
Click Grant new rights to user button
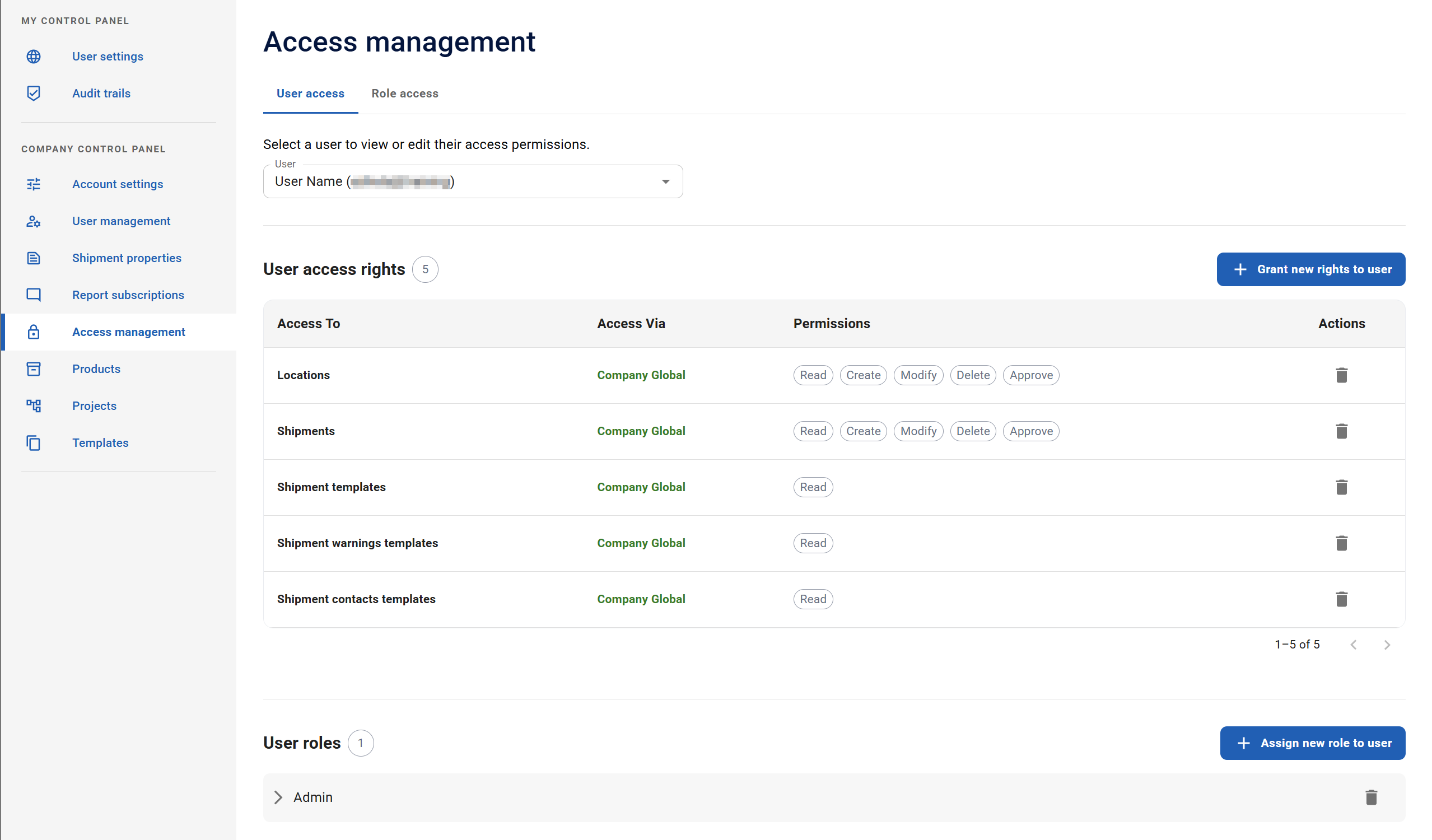tap(1310, 269)
